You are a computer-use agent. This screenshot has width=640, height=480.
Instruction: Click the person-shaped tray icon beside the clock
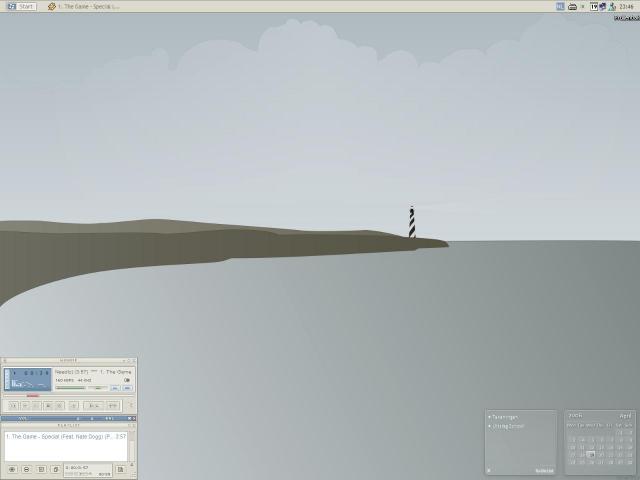(612, 6)
